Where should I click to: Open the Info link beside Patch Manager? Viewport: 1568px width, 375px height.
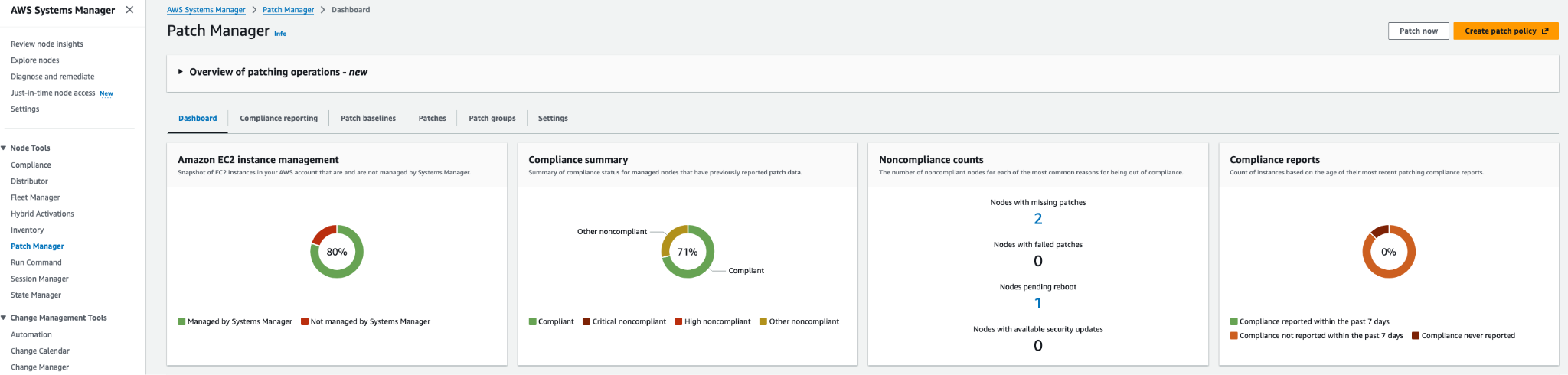[280, 34]
